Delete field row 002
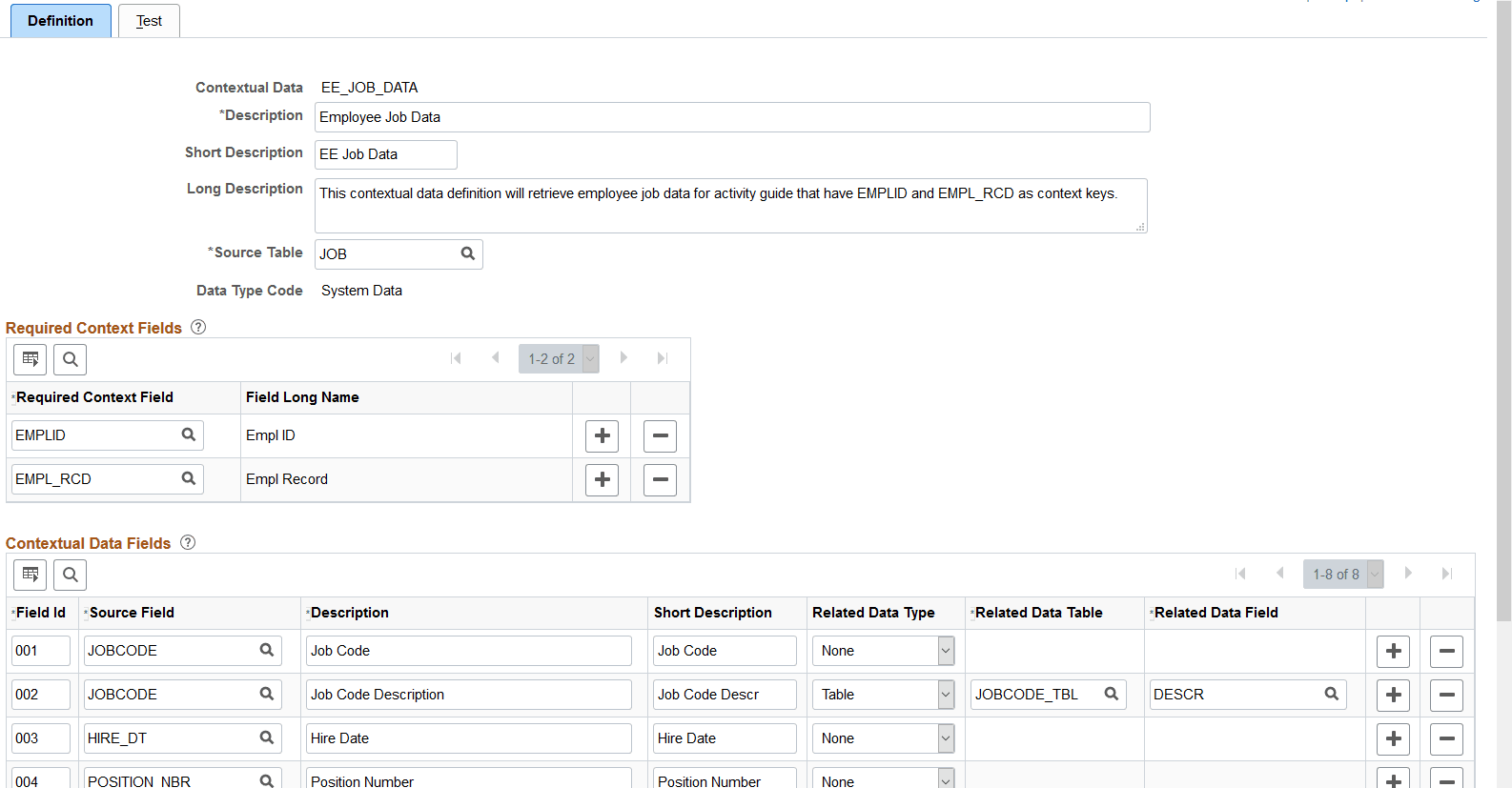This screenshot has height=788, width=1512. 1446,696
